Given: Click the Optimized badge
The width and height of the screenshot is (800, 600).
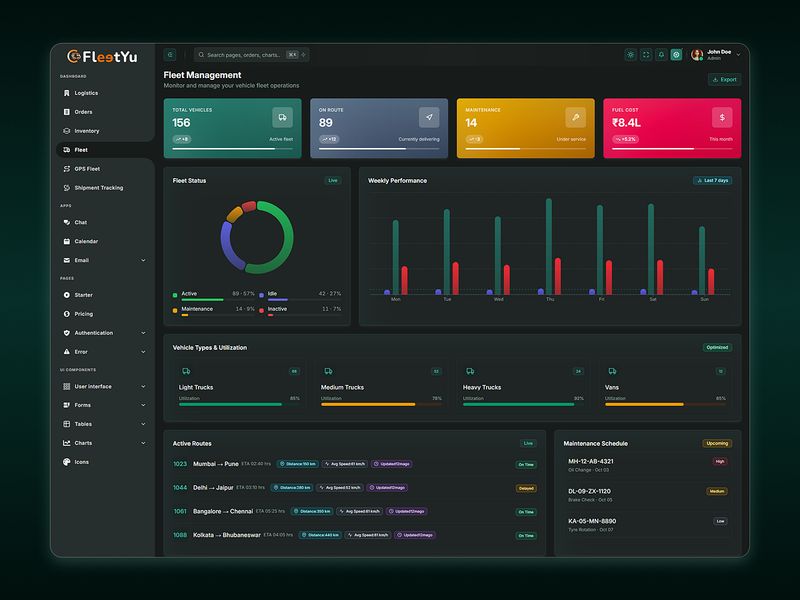Looking at the screenshot, I should pos(717,347).
